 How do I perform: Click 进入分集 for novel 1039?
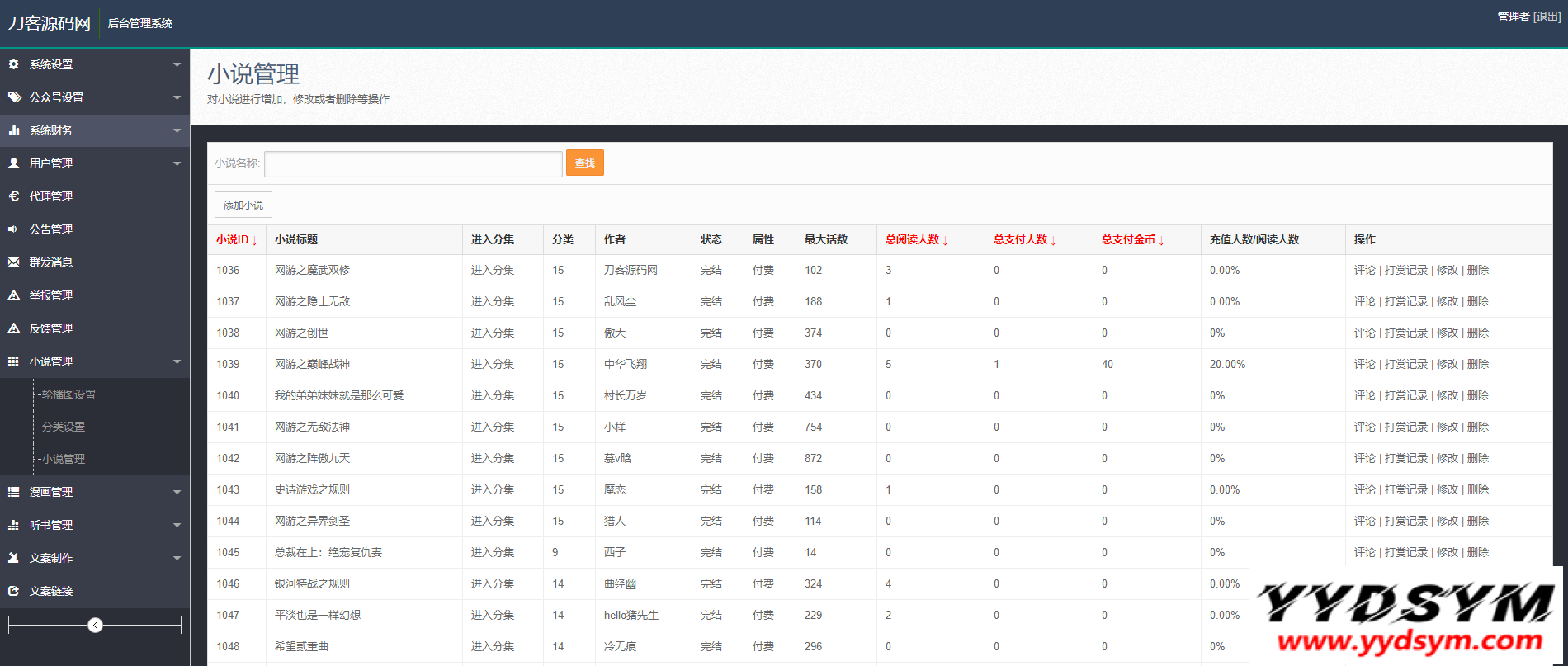pos(493,365)
